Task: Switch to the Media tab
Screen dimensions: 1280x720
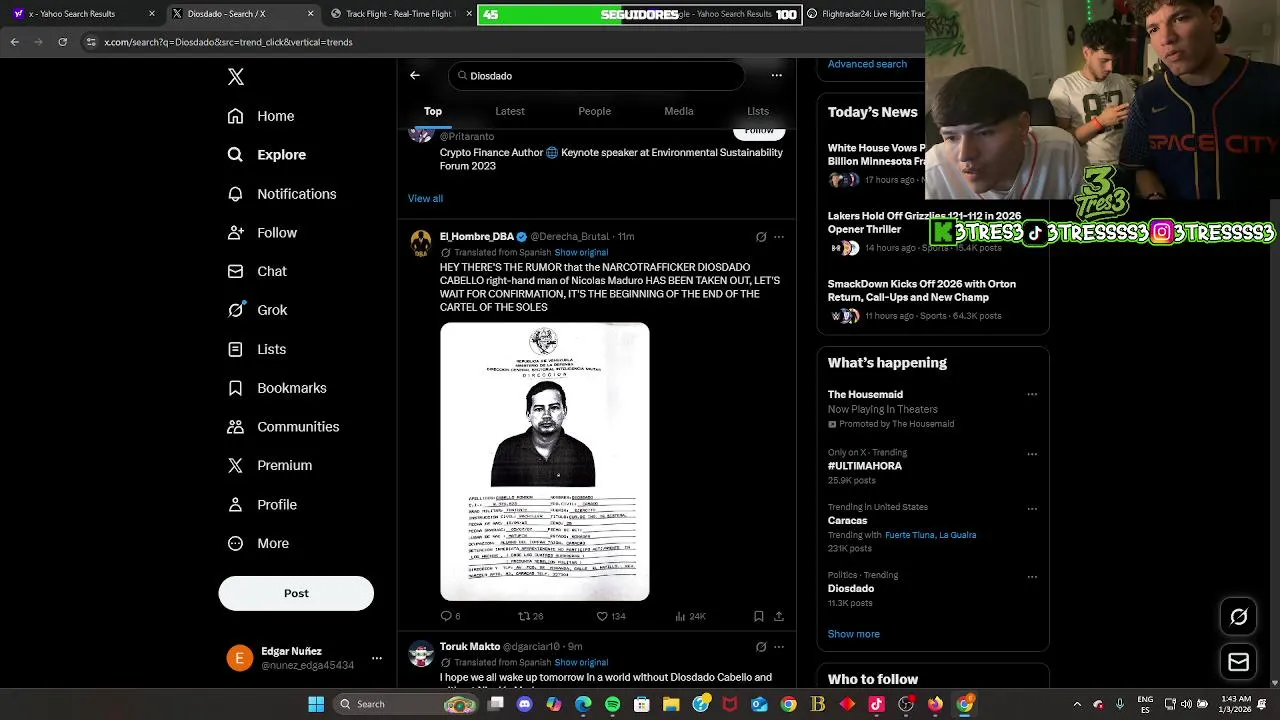Action: tap(679, 111)
